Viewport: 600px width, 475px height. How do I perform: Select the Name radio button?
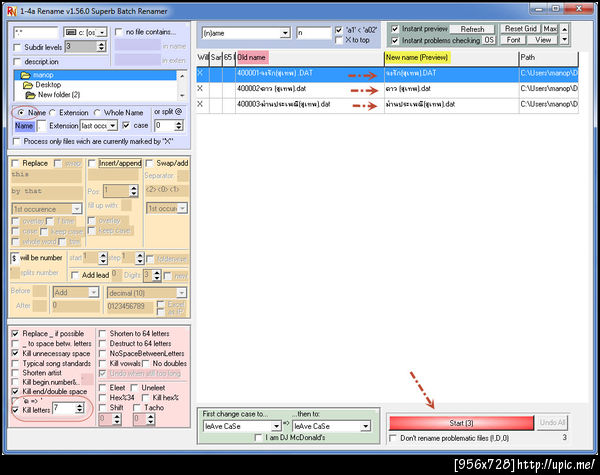tap(21, 113)
